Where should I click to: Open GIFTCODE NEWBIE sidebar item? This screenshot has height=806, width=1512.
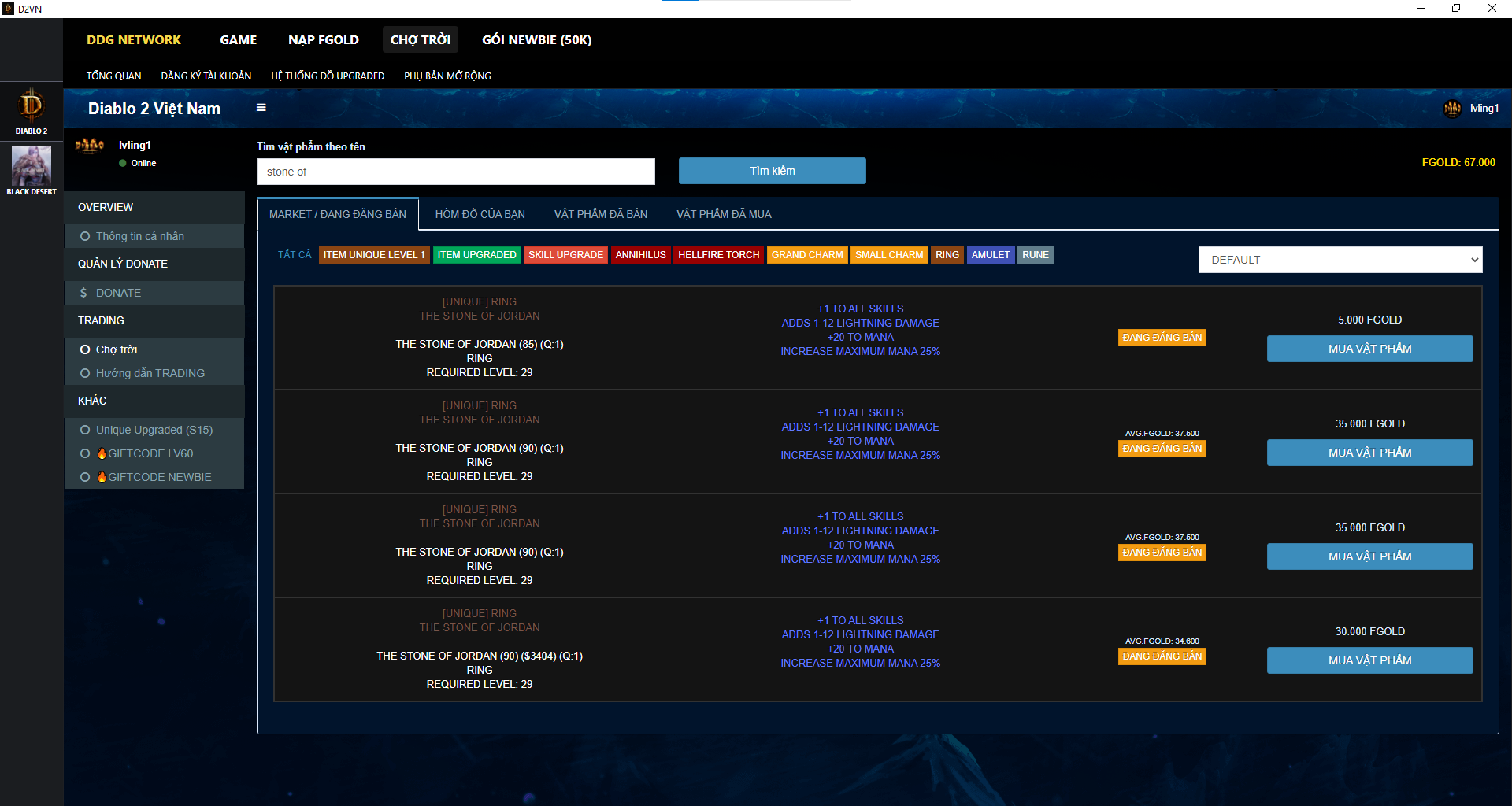pos(154,477)
